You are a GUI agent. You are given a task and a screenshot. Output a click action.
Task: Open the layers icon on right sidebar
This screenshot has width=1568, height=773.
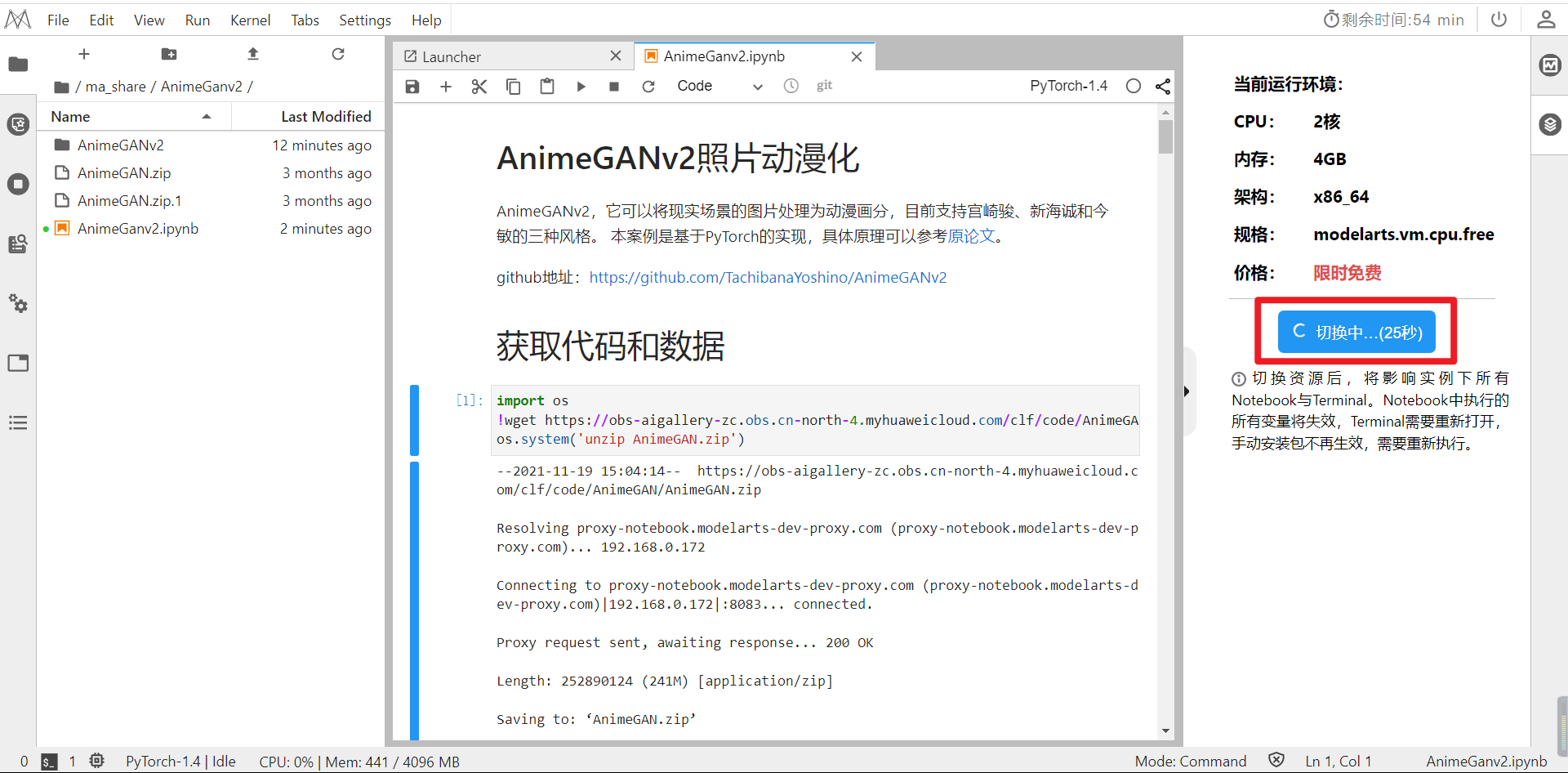1550,124
